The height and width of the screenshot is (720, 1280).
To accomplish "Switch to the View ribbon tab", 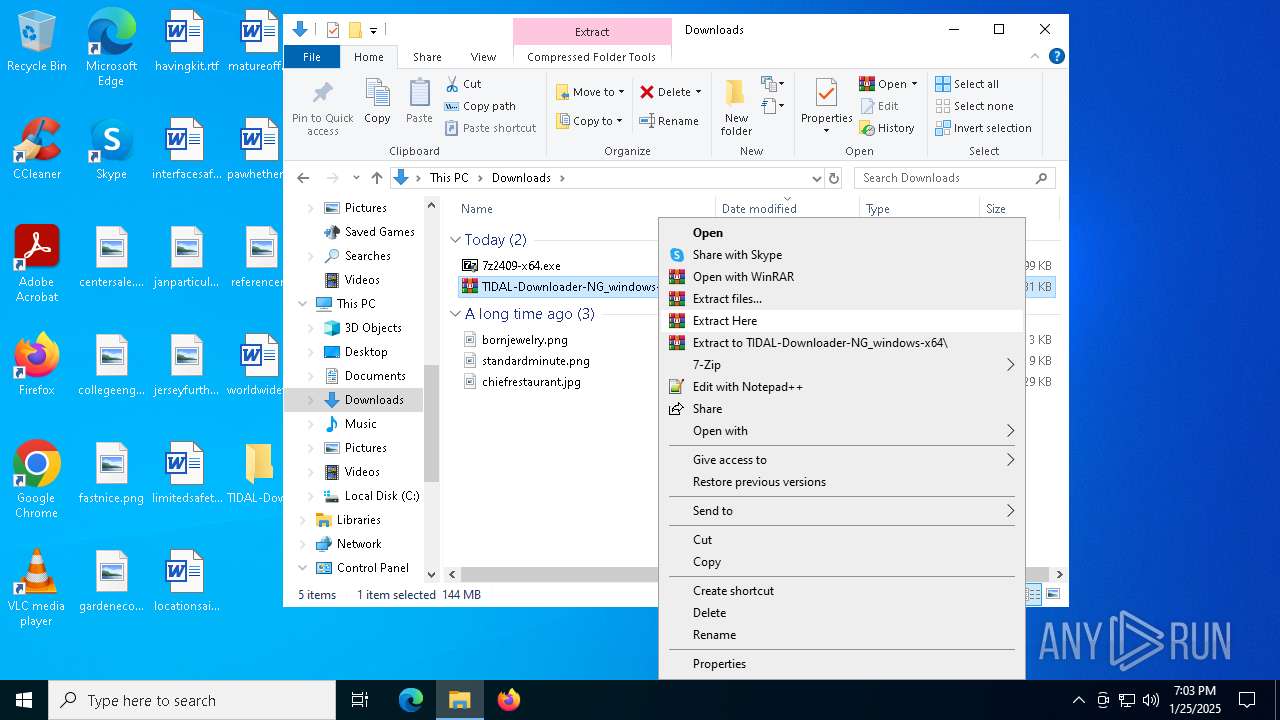I will 483,57.
